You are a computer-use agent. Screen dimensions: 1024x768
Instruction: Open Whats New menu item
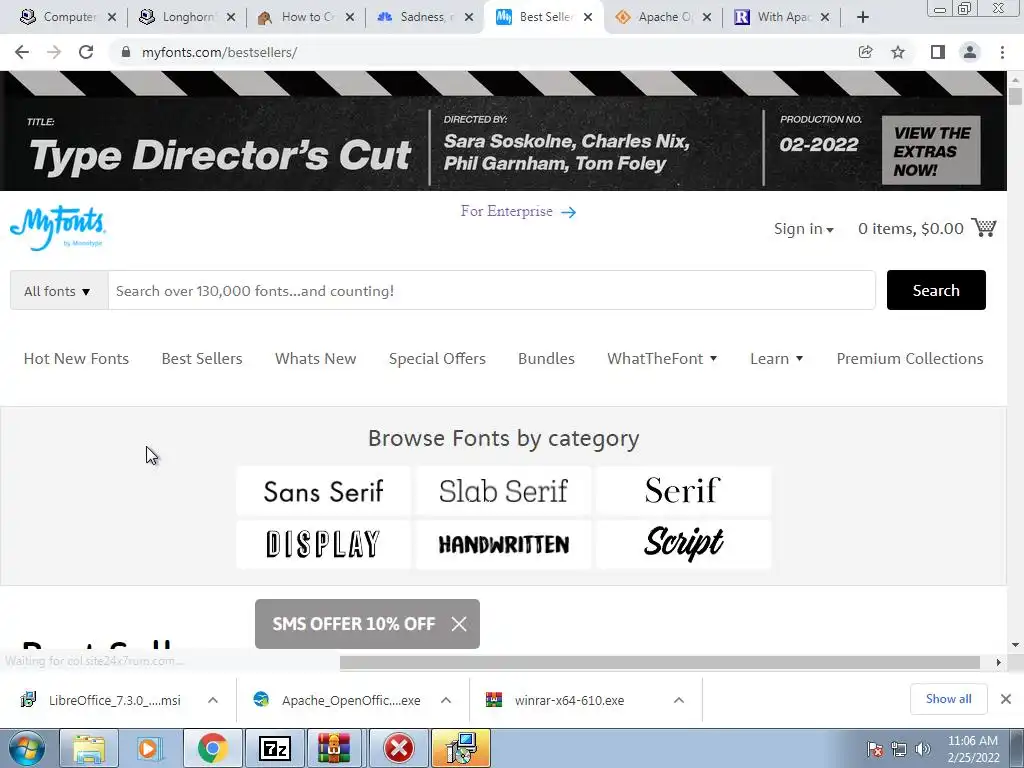[x=315, y=359]
